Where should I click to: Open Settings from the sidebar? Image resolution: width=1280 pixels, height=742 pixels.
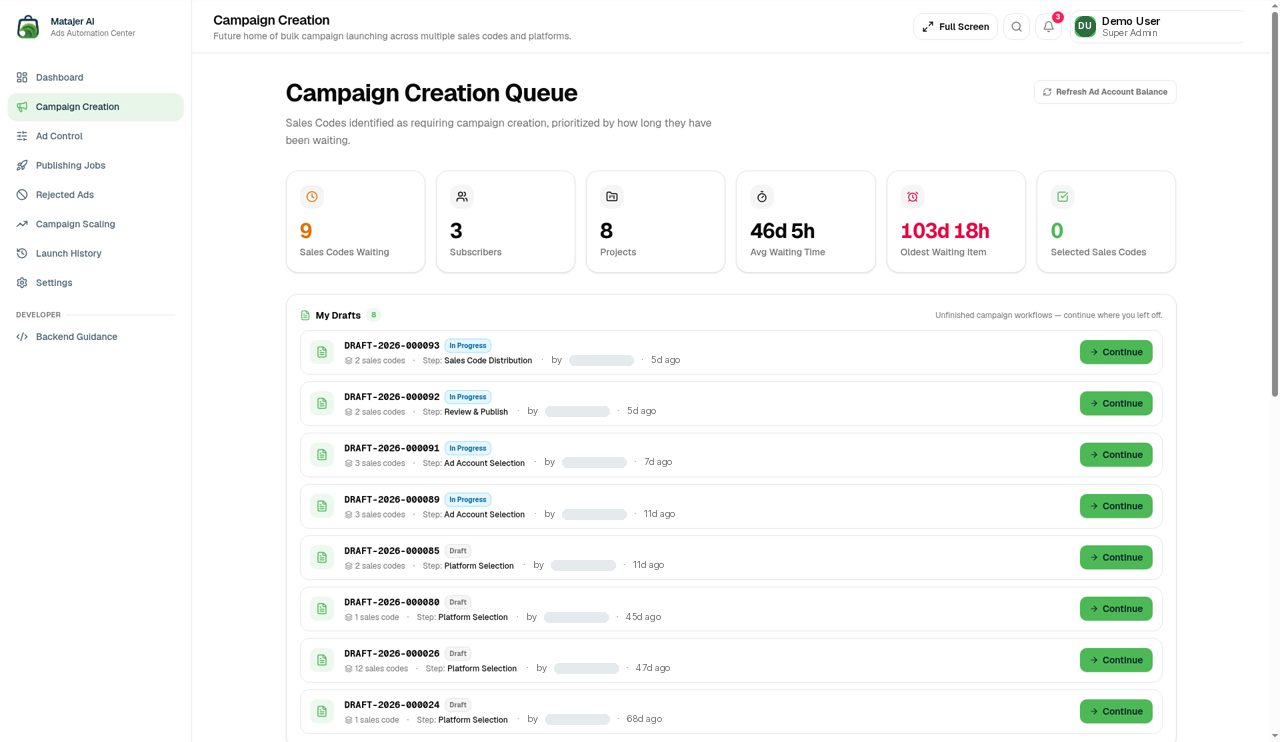click(x=95, y=283)
